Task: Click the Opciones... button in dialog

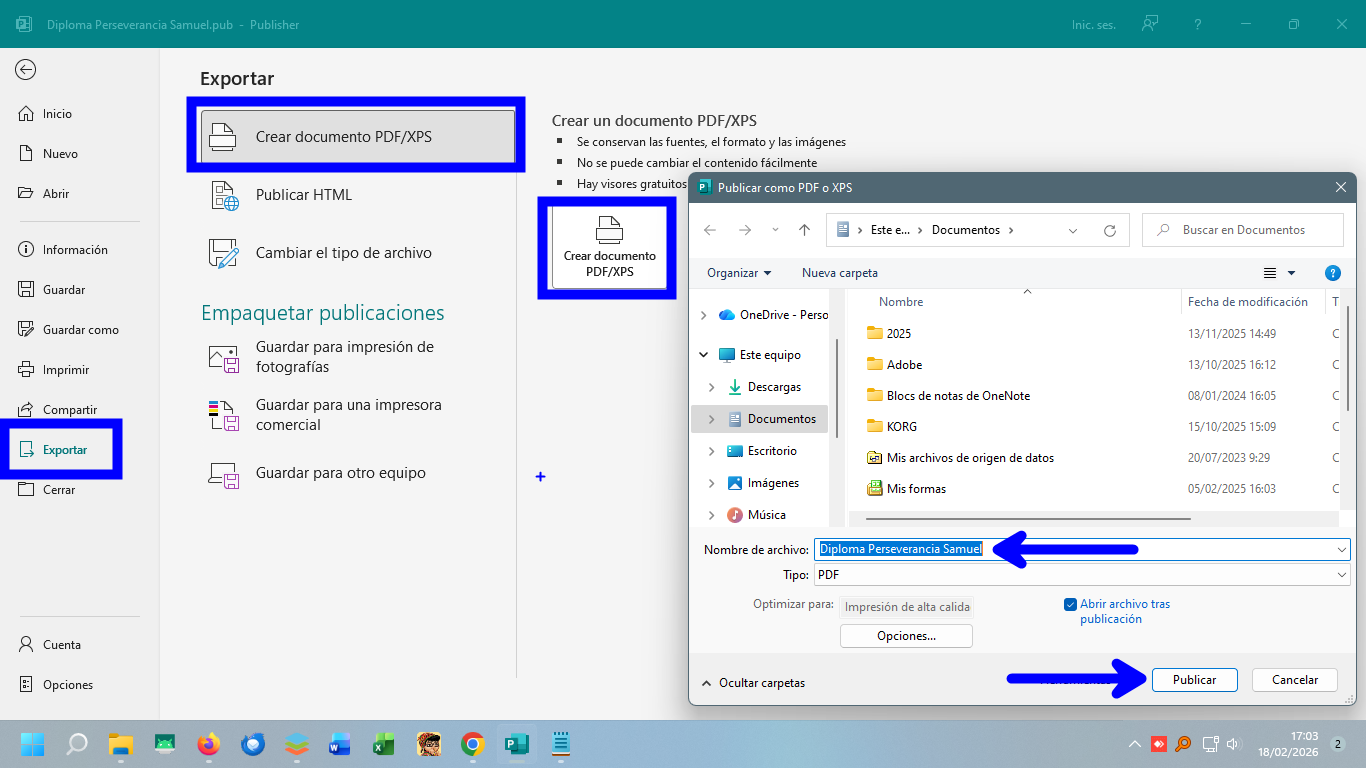Action: point(906,636)
